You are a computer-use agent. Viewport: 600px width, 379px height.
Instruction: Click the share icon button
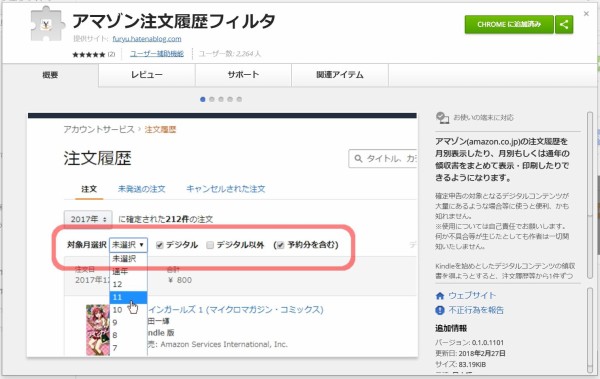[564, 25]
